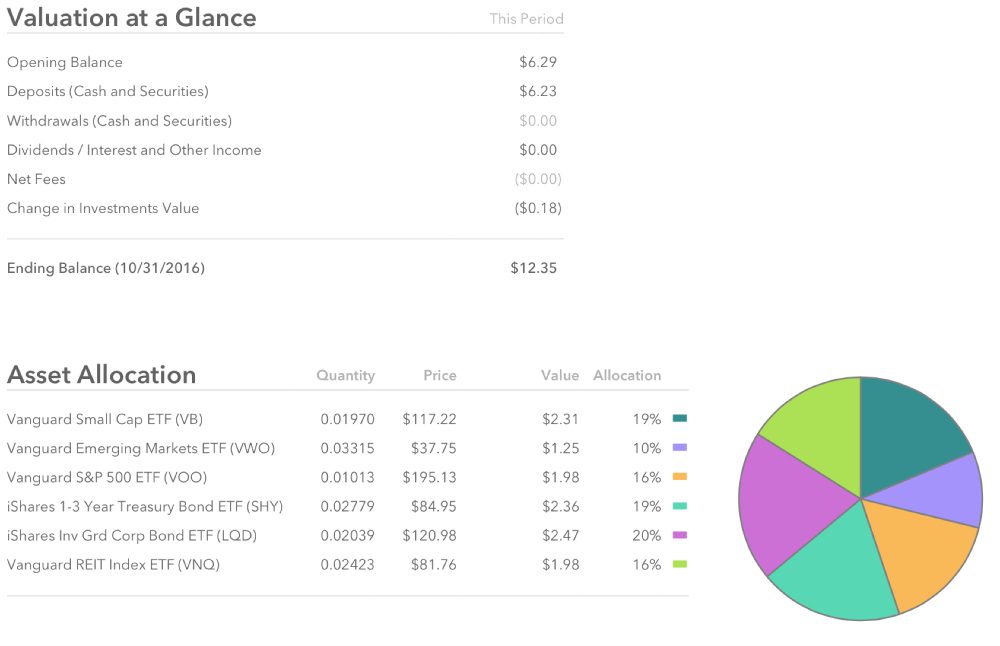Click the orange swatch for S&P 500 ETF
This screenshot has height=646, width=1000.
tap(680, 477)
